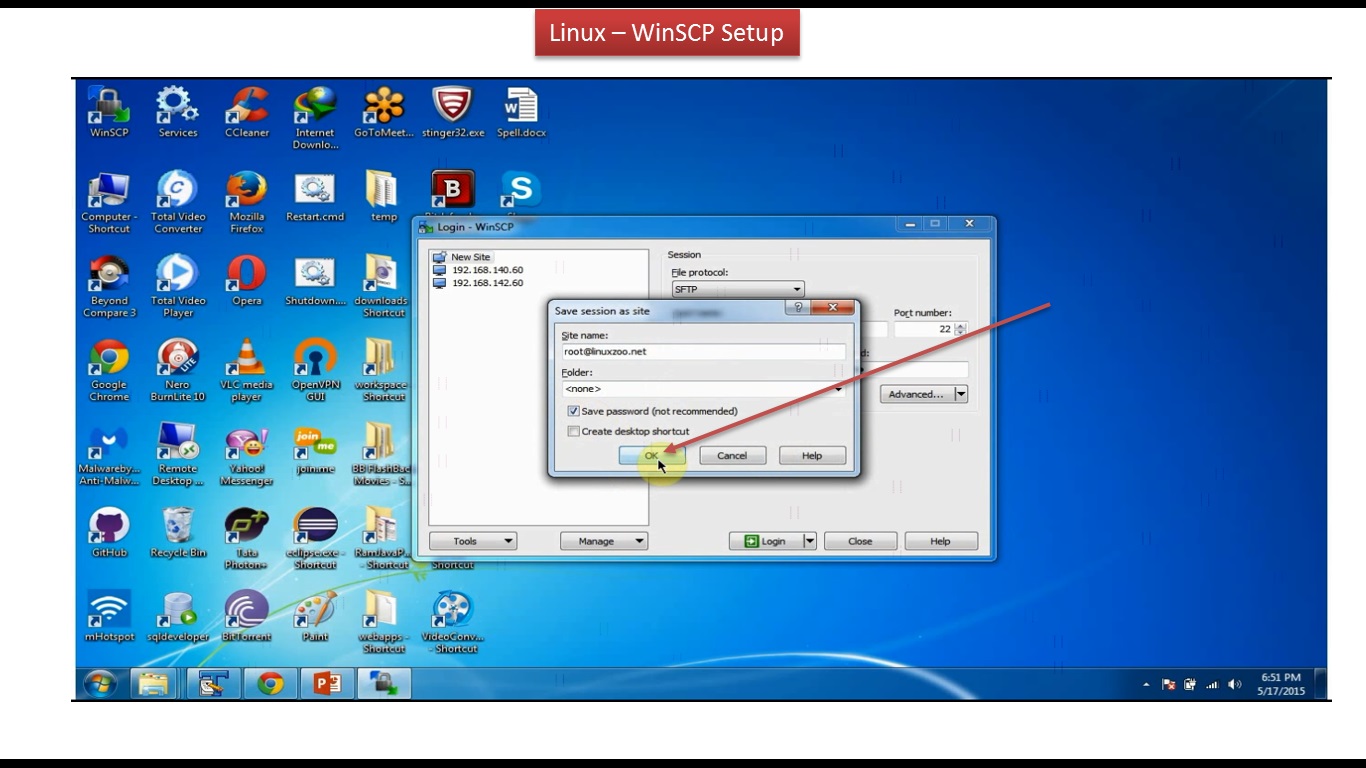The width and height of the screenshot is (1366, 768).
Task: Launch the mHotspot desktop icon
Action: (109, 616)
